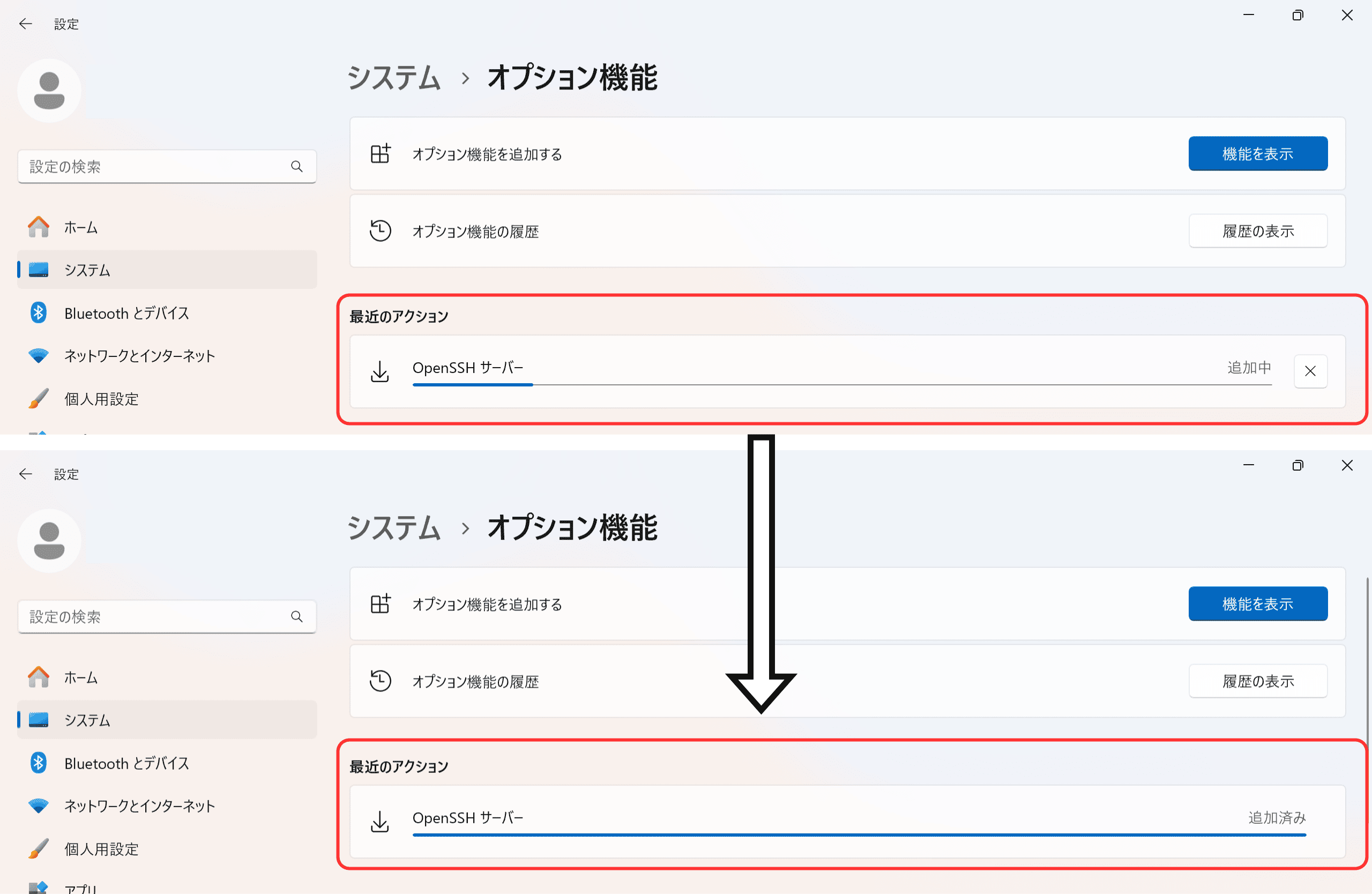Select オプション機能 in the breadcrumb
The width and height of the screenshot is (1372, 894).
coord(572,78)
